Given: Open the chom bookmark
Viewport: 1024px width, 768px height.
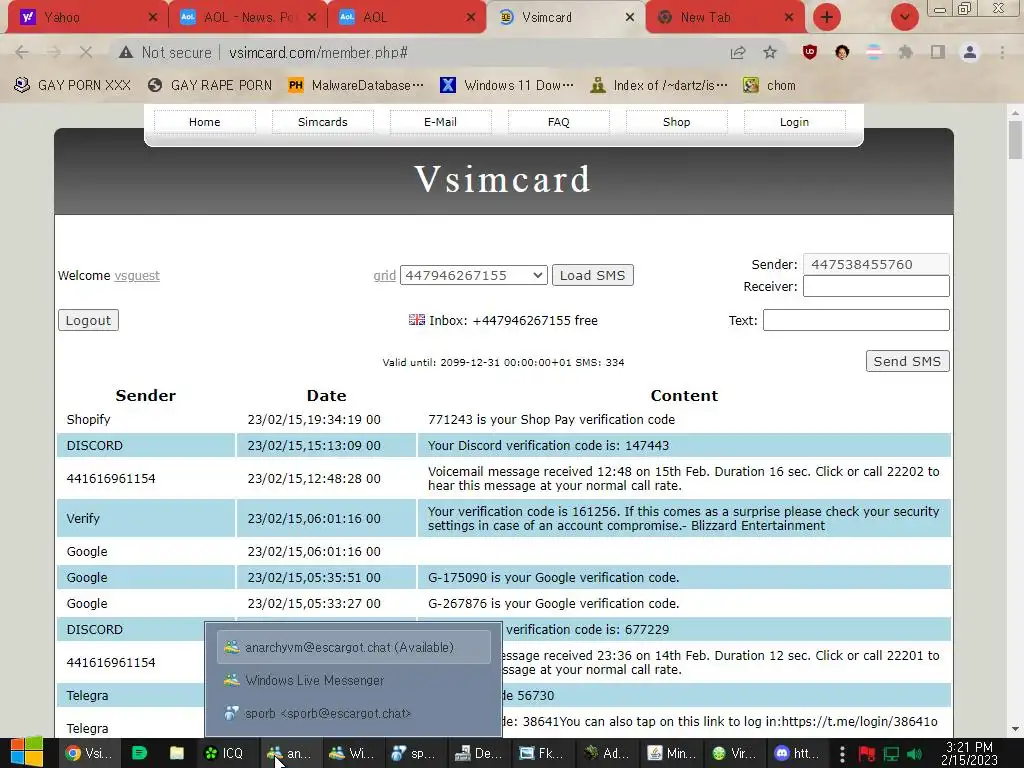Looking at the screenshot, I should 770,85.
